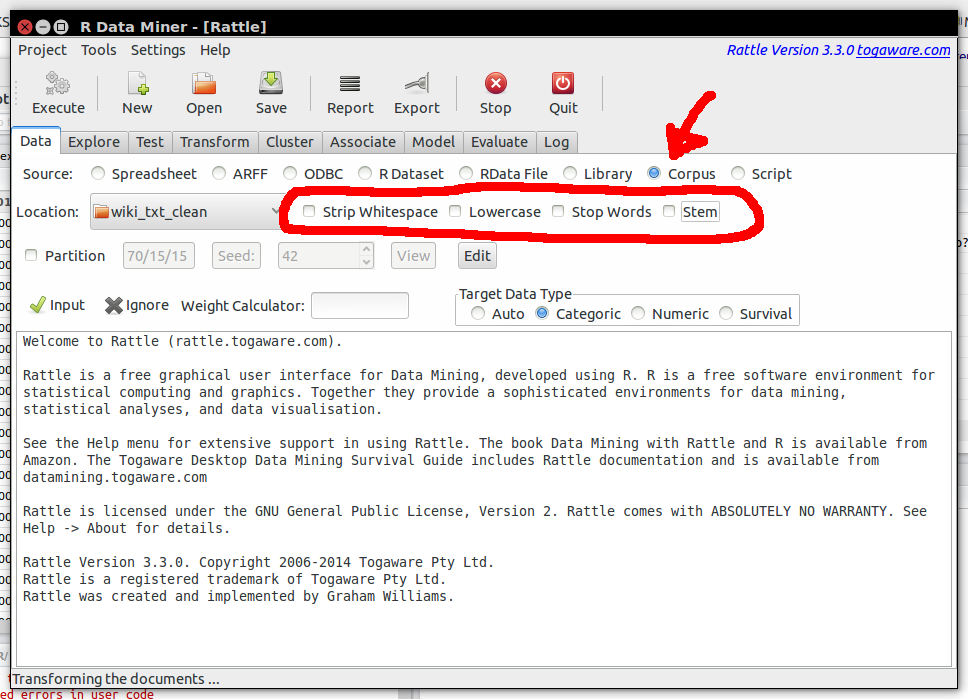Click 'Rattle was created and implemented by Graham Williams.'
Viewport: 968px width, 699px height.
tap(238, 596)
